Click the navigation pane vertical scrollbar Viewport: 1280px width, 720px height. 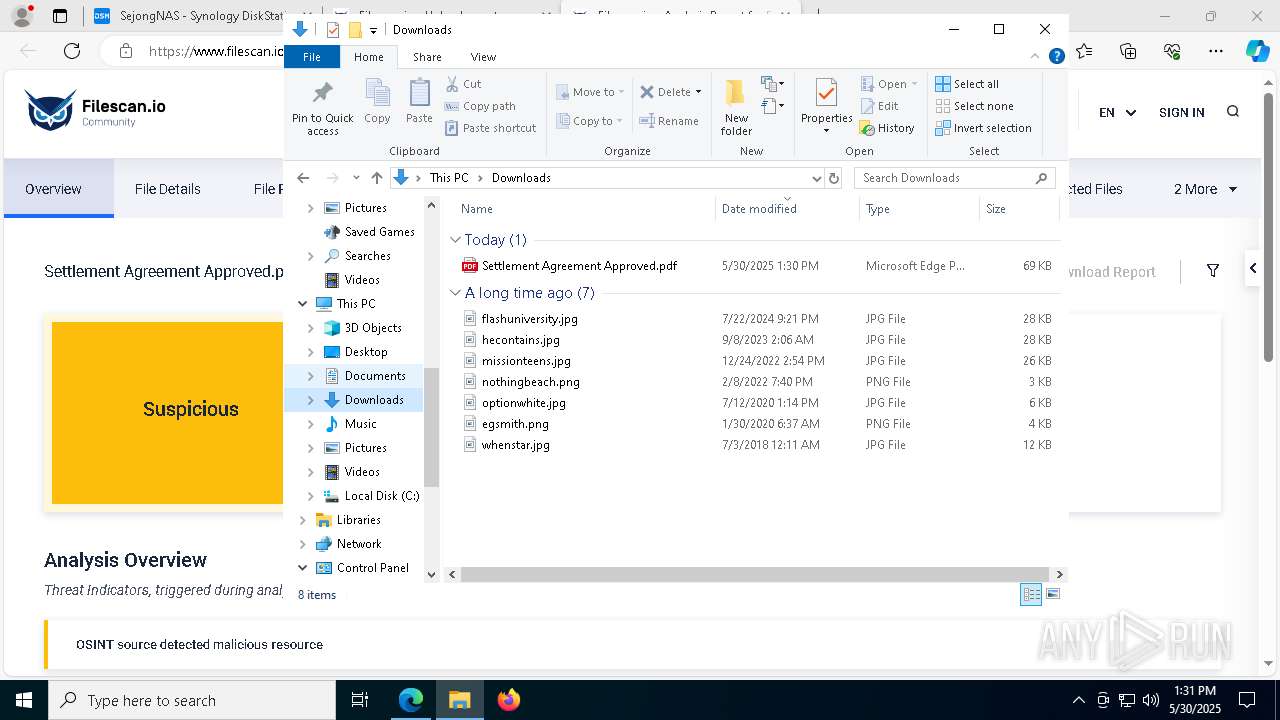432,427
